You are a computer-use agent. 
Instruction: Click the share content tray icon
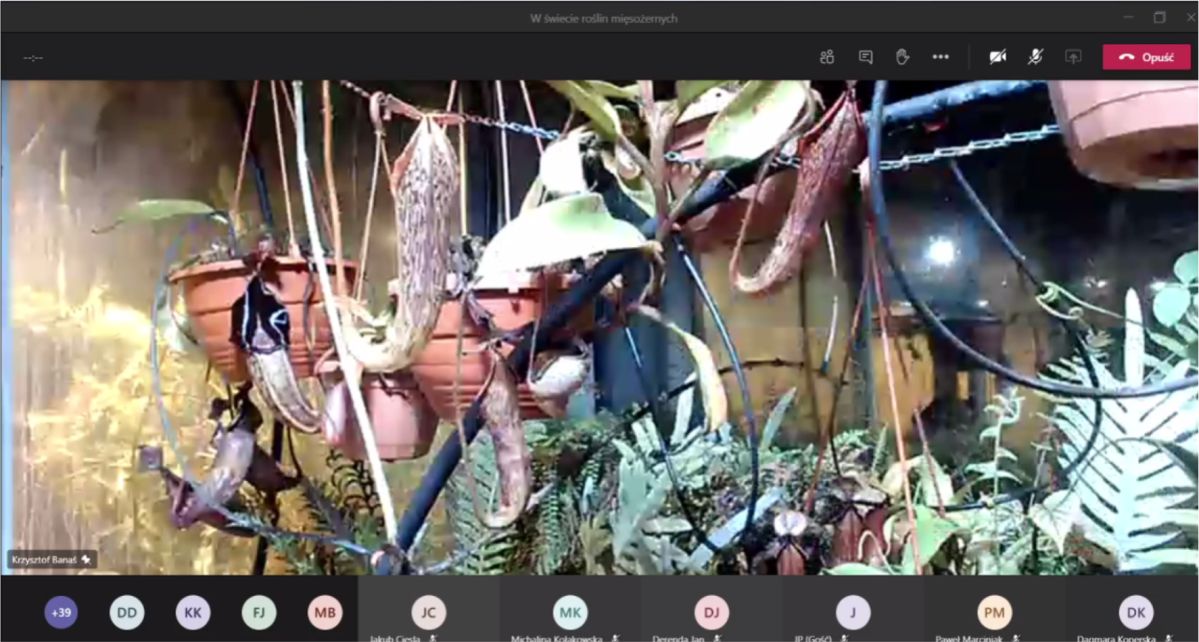[x=1073, y=57]
